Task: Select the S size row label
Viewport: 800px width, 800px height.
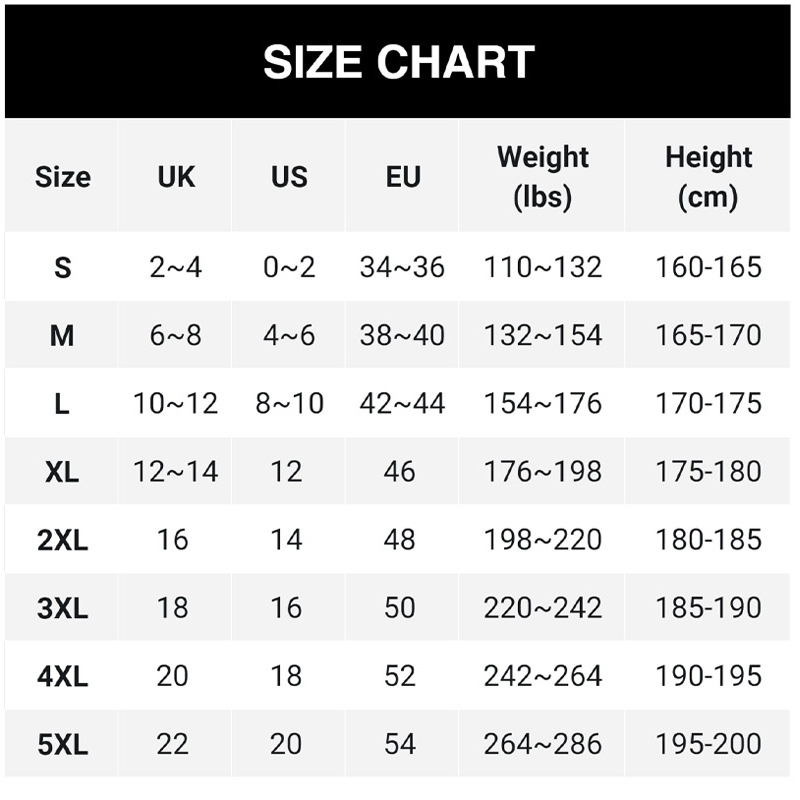Action: pyautogui.click(x=62, y=267)
